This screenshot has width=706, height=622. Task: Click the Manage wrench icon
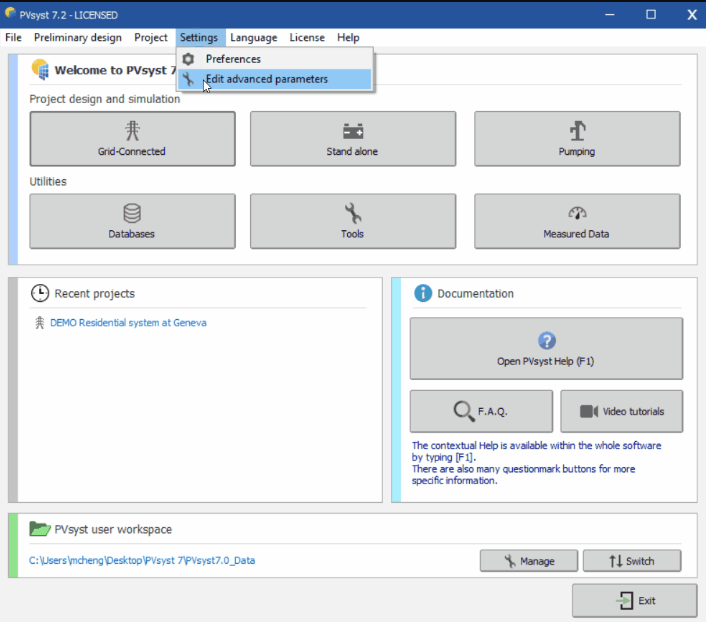pyautogui.click(x=510, y=561)
